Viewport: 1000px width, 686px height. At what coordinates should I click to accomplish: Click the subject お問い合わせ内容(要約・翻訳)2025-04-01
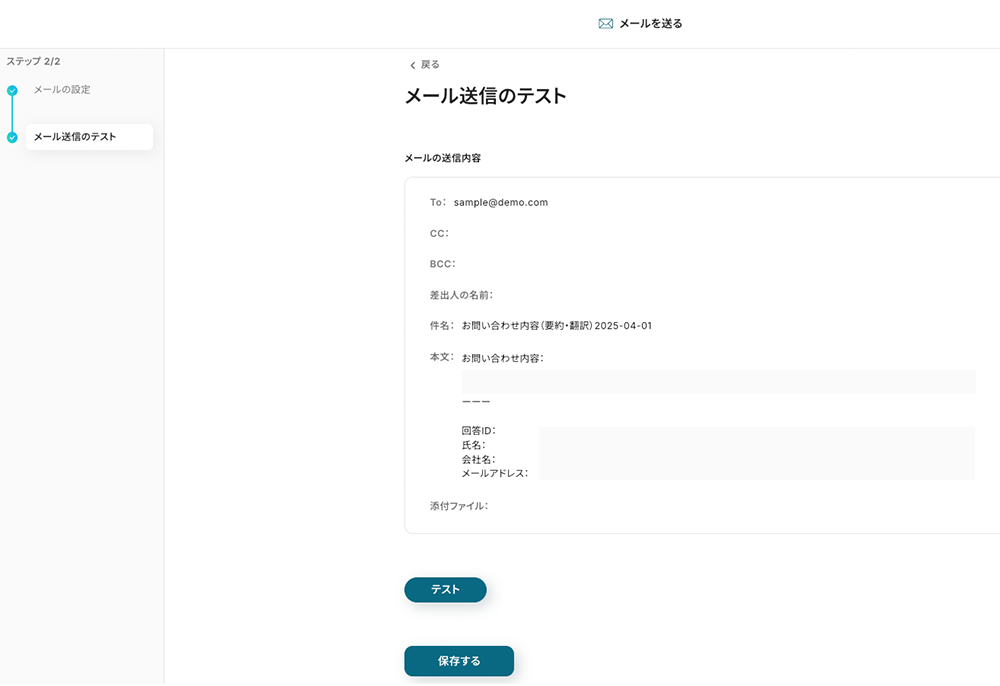click(557, 326)
